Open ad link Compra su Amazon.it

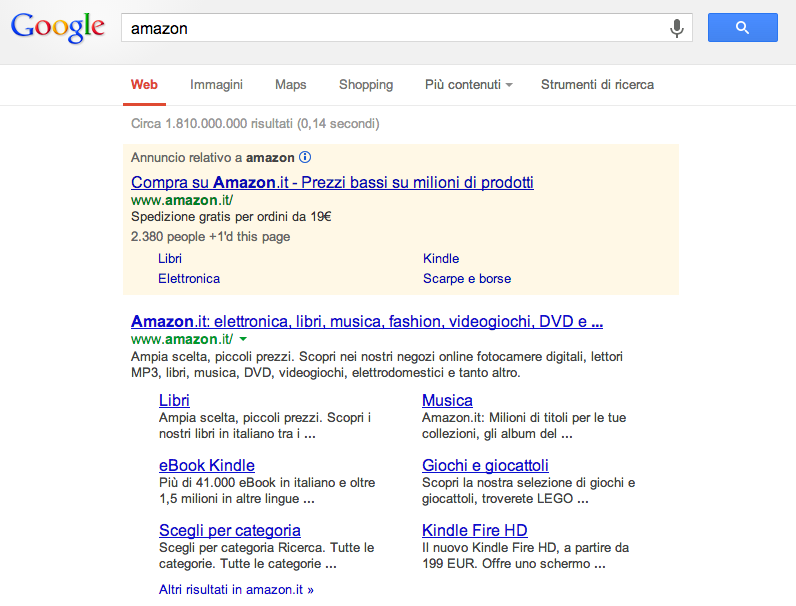[332, 182]
